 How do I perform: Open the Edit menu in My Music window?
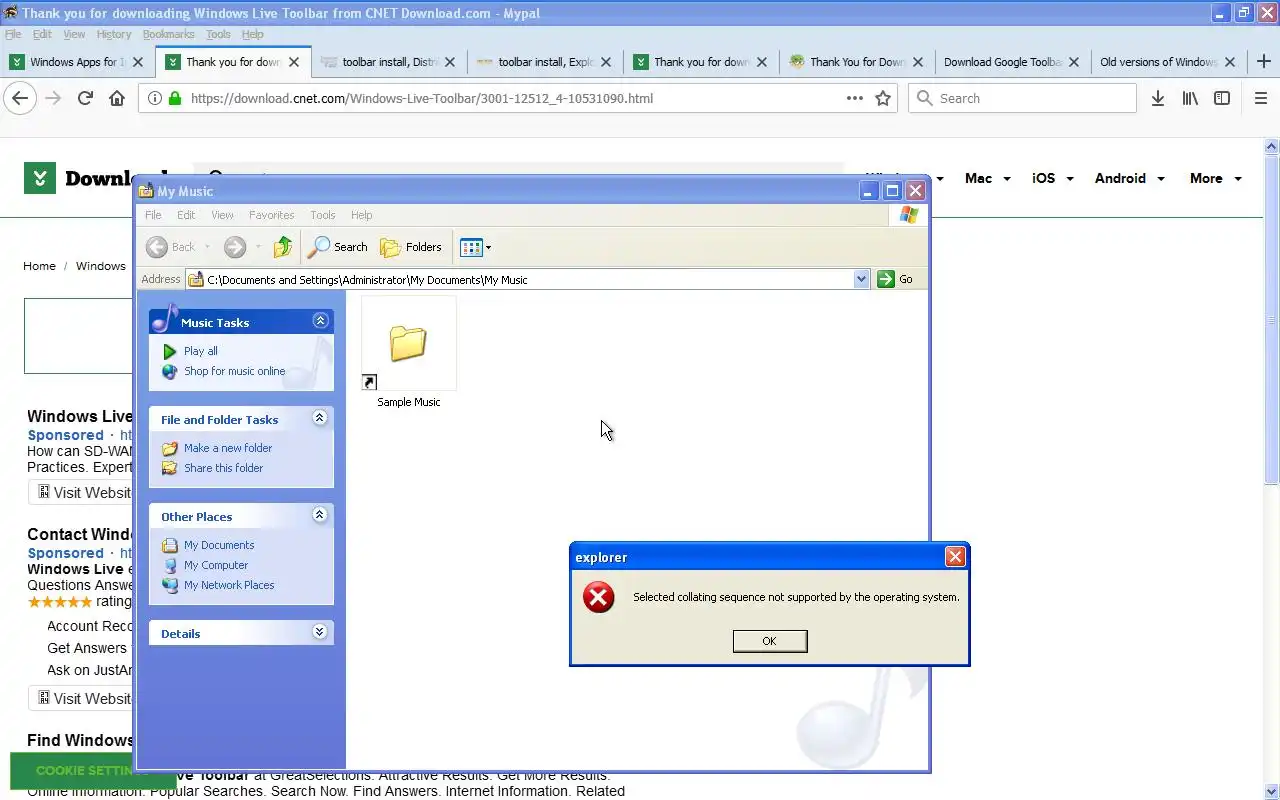coord(186,215)
